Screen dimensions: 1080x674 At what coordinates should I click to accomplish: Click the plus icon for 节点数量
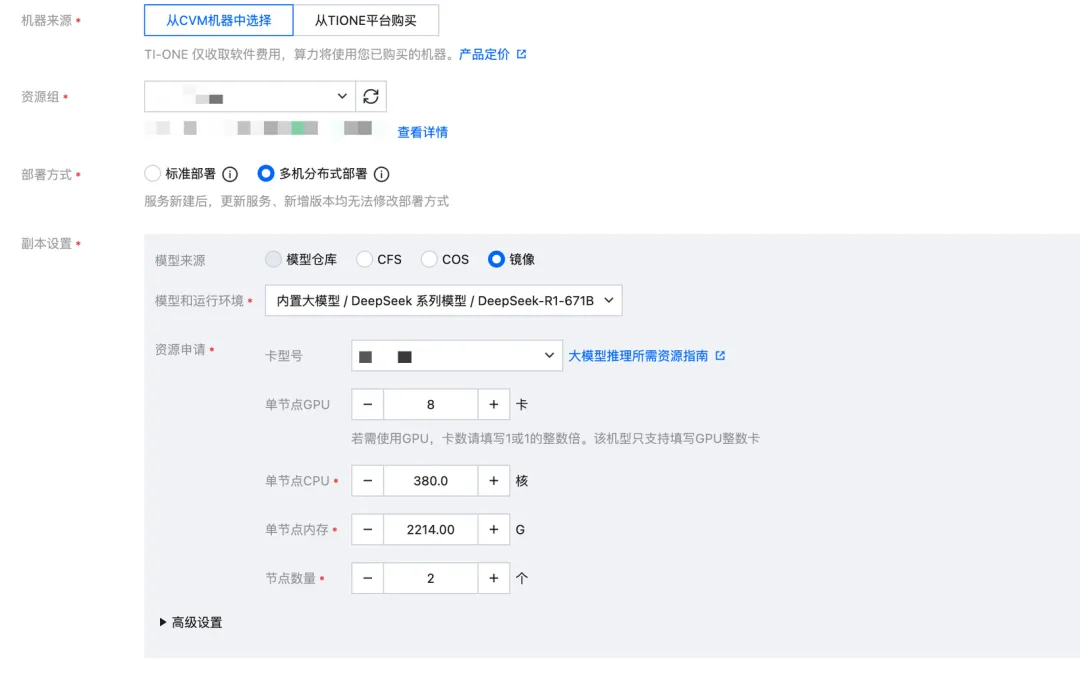pyautogui.click(x=494, y=578)
